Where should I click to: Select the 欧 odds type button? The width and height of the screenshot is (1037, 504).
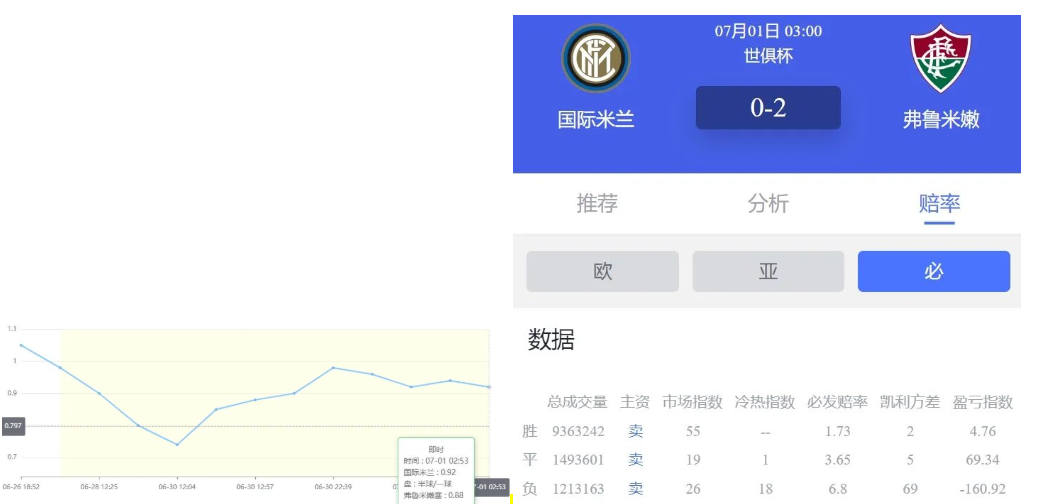(602, 271)
